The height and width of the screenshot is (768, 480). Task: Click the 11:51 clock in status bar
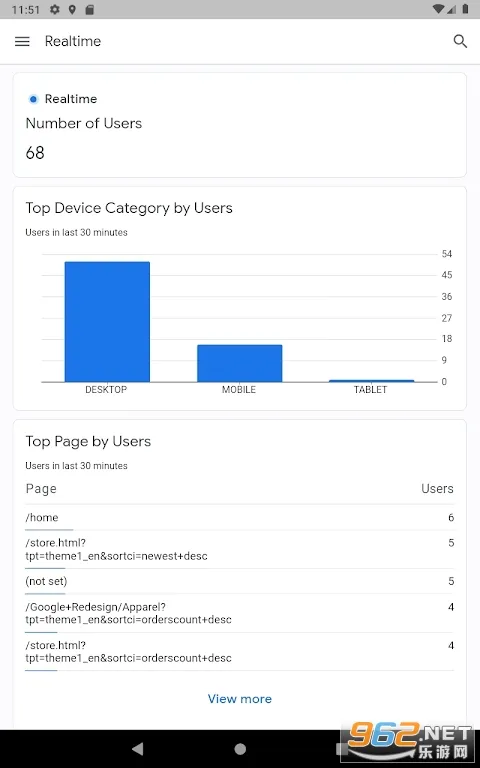(25, 10)
